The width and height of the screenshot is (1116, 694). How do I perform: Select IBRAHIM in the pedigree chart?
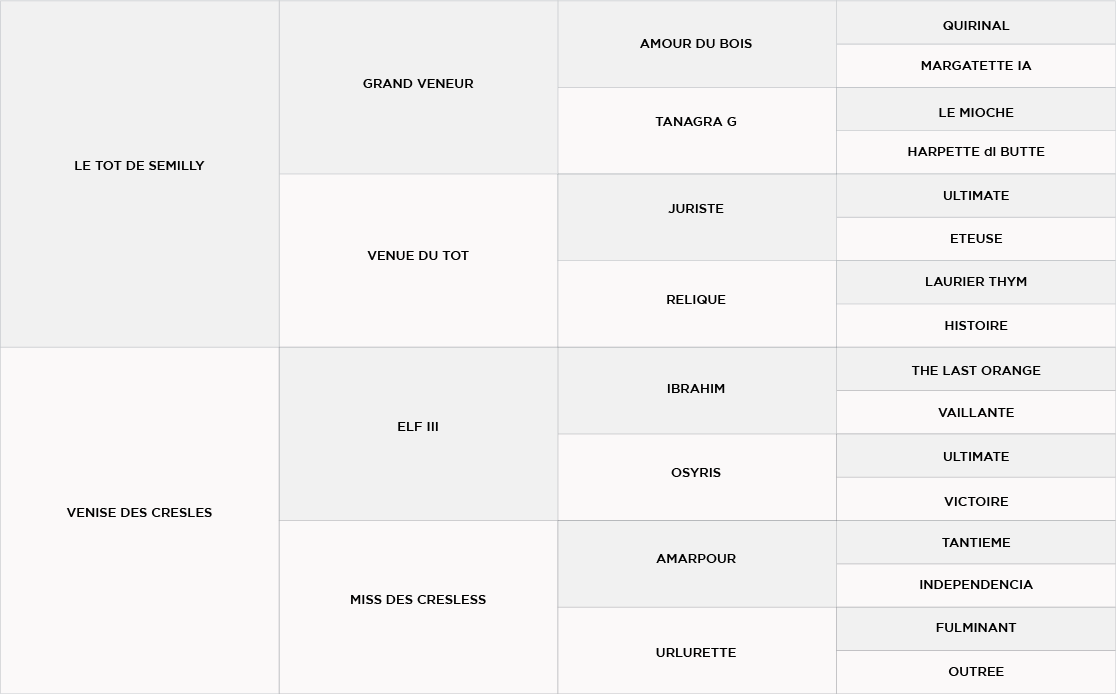(x=696, y=389)
